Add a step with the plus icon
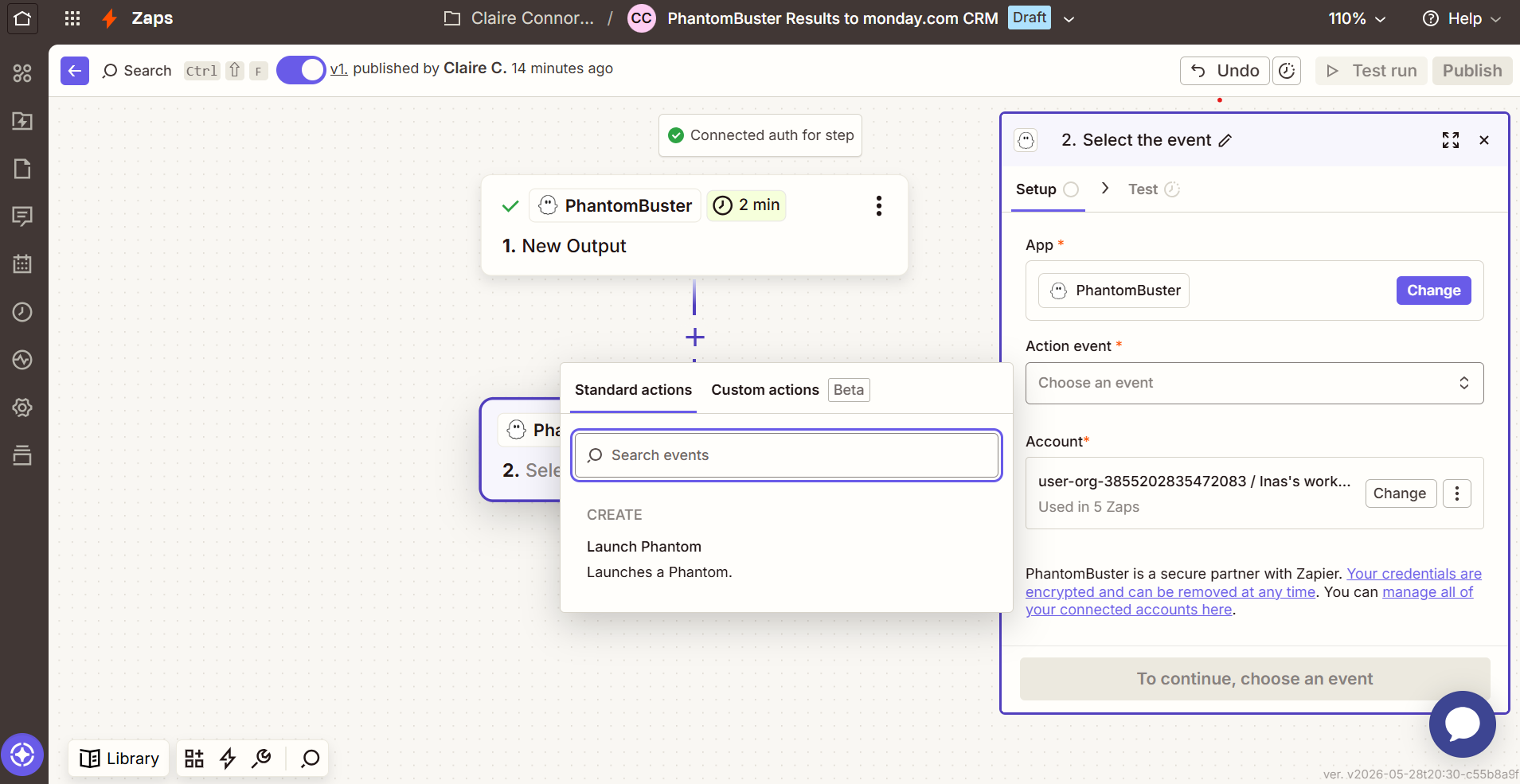This screenshot has width=1520, height=784. (695, 337)
